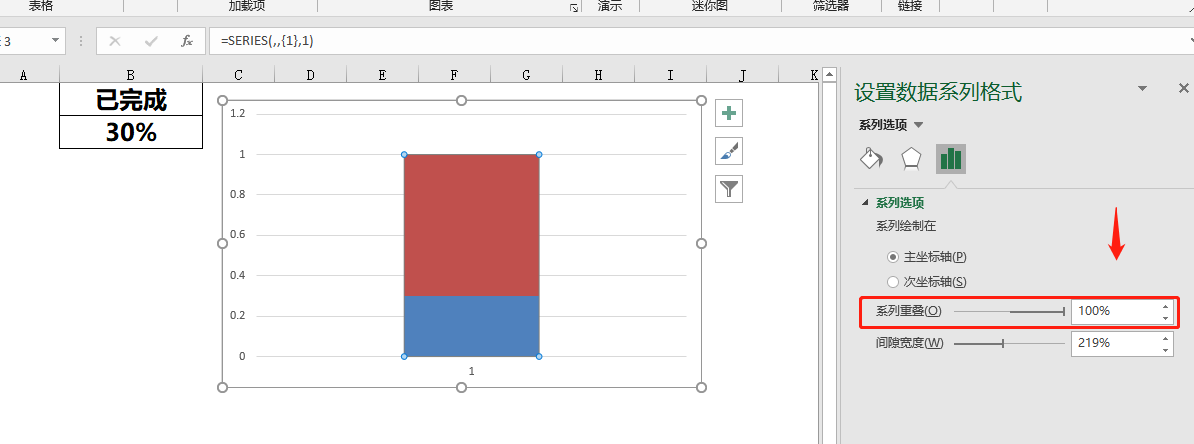Select column J header
The width and height of the screenshot is (1194, 444).
pos(742,75)
